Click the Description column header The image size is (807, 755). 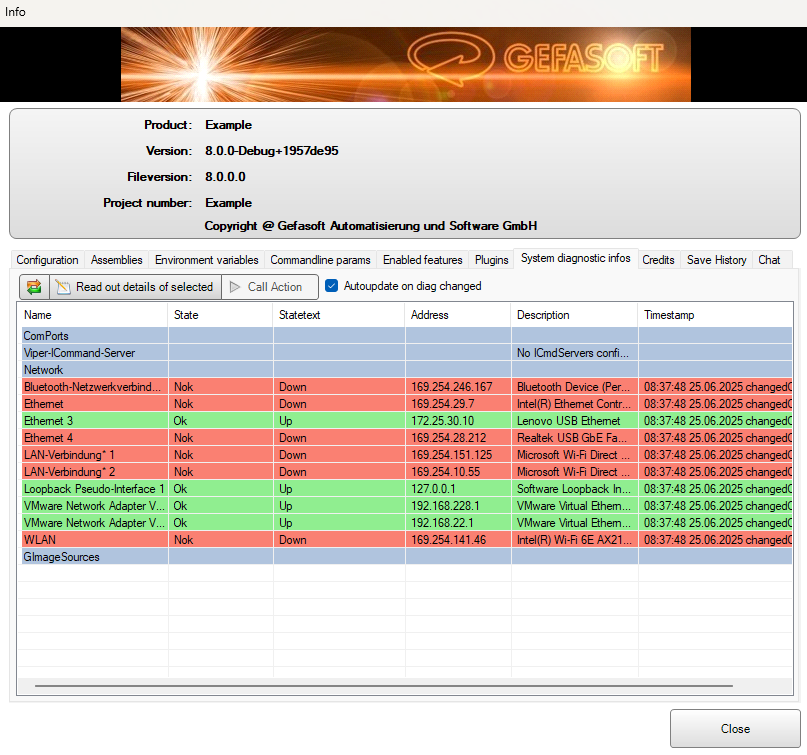(574, 314)
